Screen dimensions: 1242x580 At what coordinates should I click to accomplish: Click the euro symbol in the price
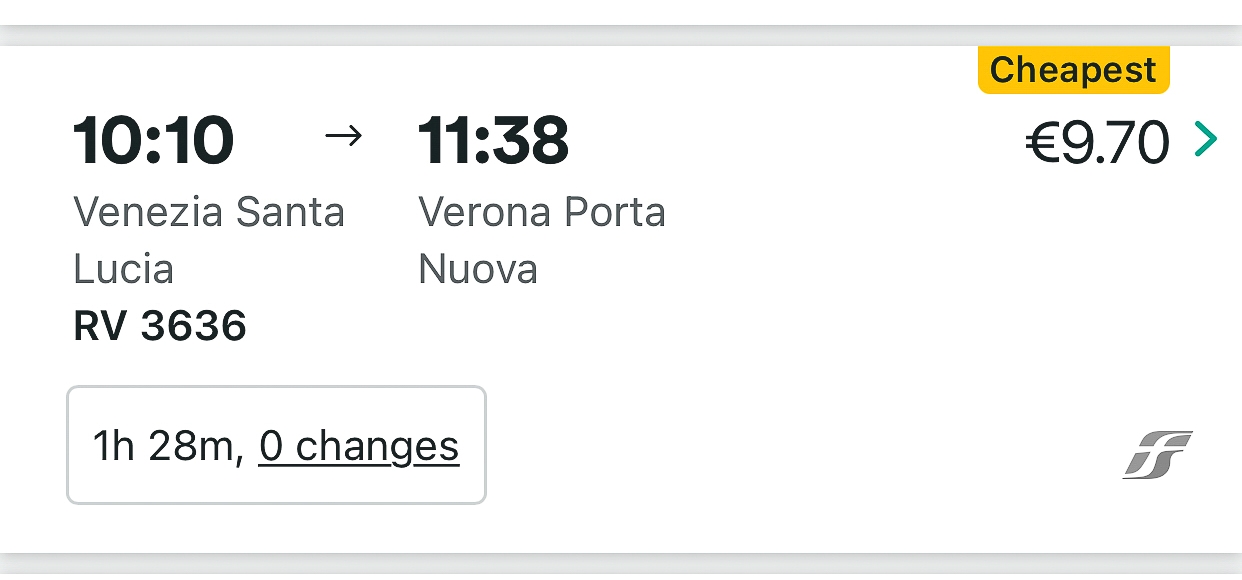point(1042,143)
